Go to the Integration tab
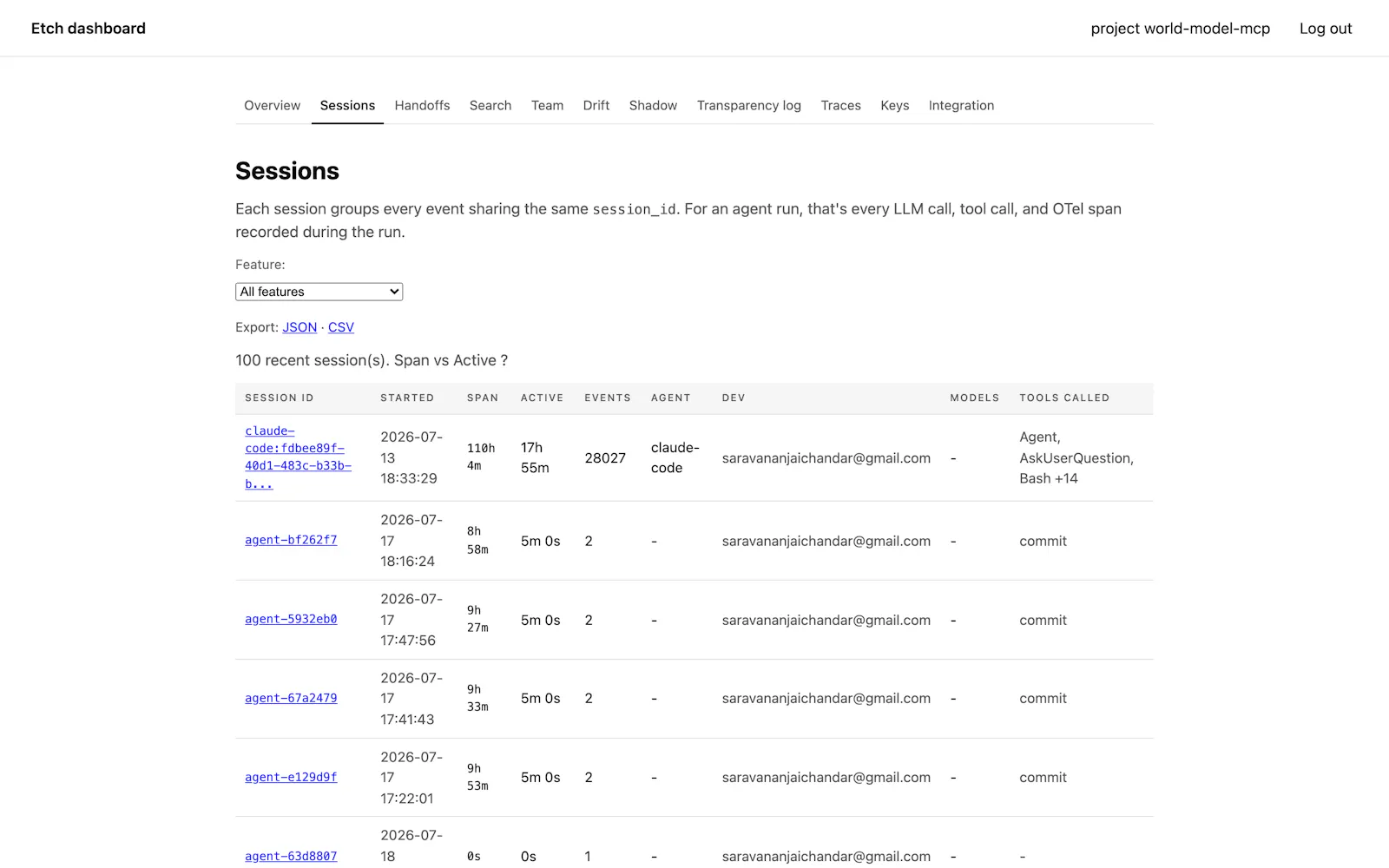This screenshot has height=868, width=1389. click(961, 105)
